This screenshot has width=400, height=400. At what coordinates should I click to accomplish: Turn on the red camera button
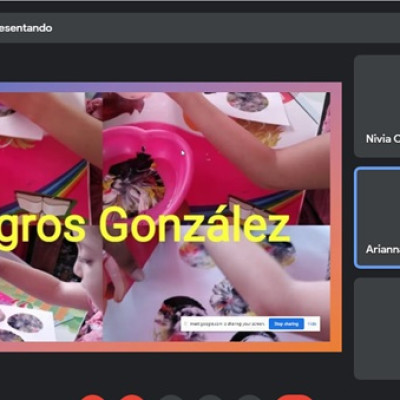click(132, 397)
